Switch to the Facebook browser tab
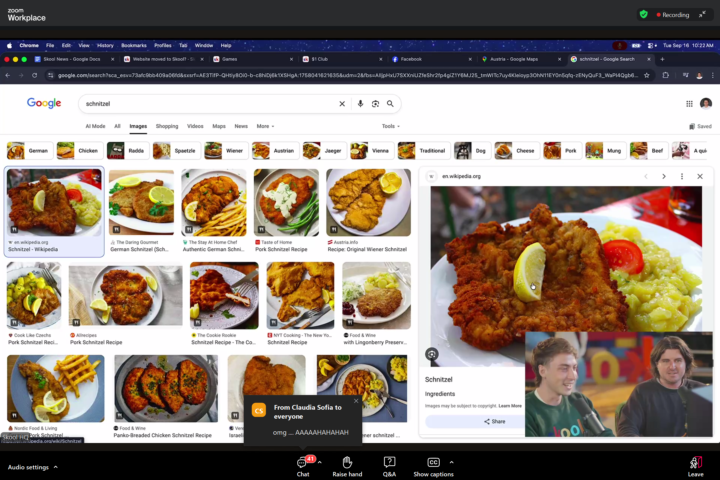The image size is (720, 480). point(411,59)
